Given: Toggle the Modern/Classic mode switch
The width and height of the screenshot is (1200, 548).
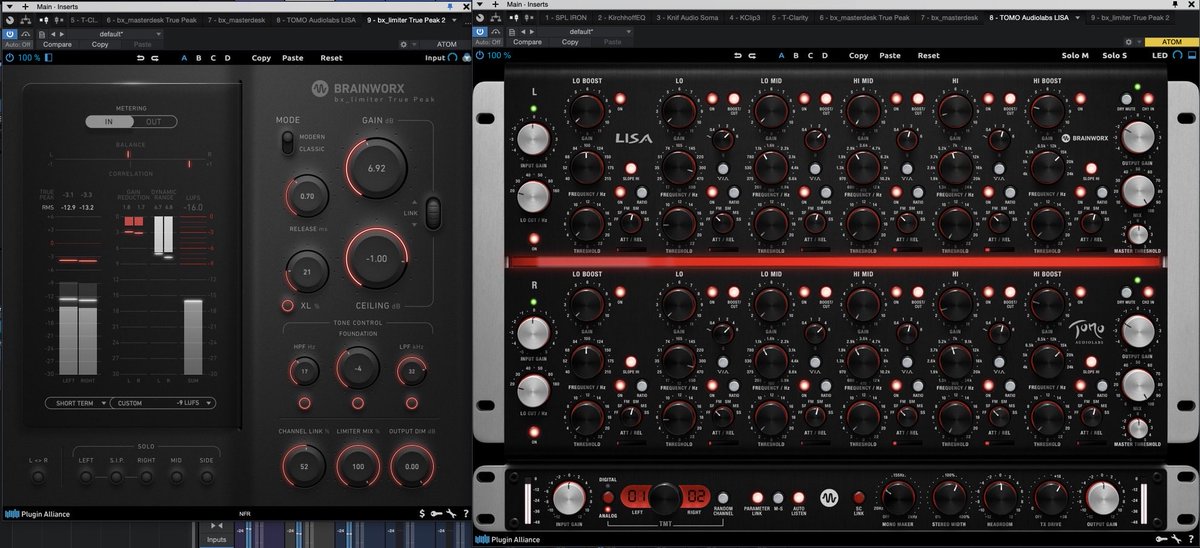Looking at the screenshot, I should pos(287,142).
